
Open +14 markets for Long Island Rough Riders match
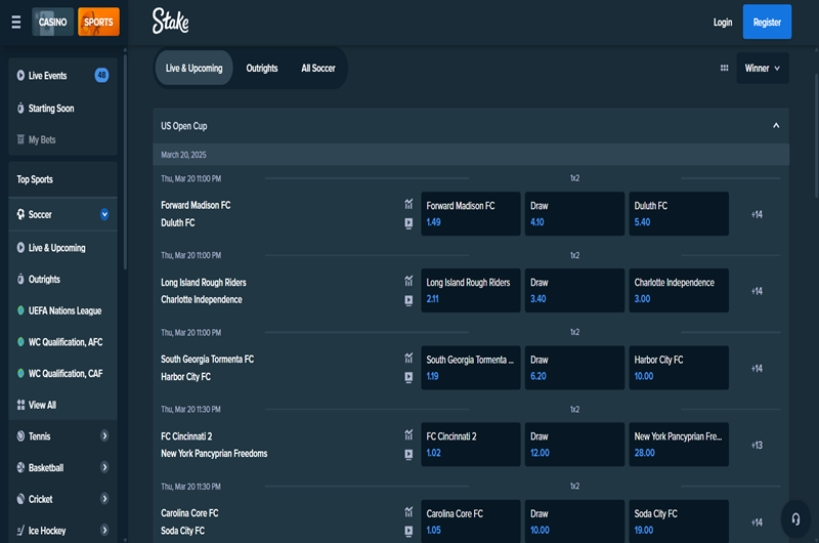point(757,291)
